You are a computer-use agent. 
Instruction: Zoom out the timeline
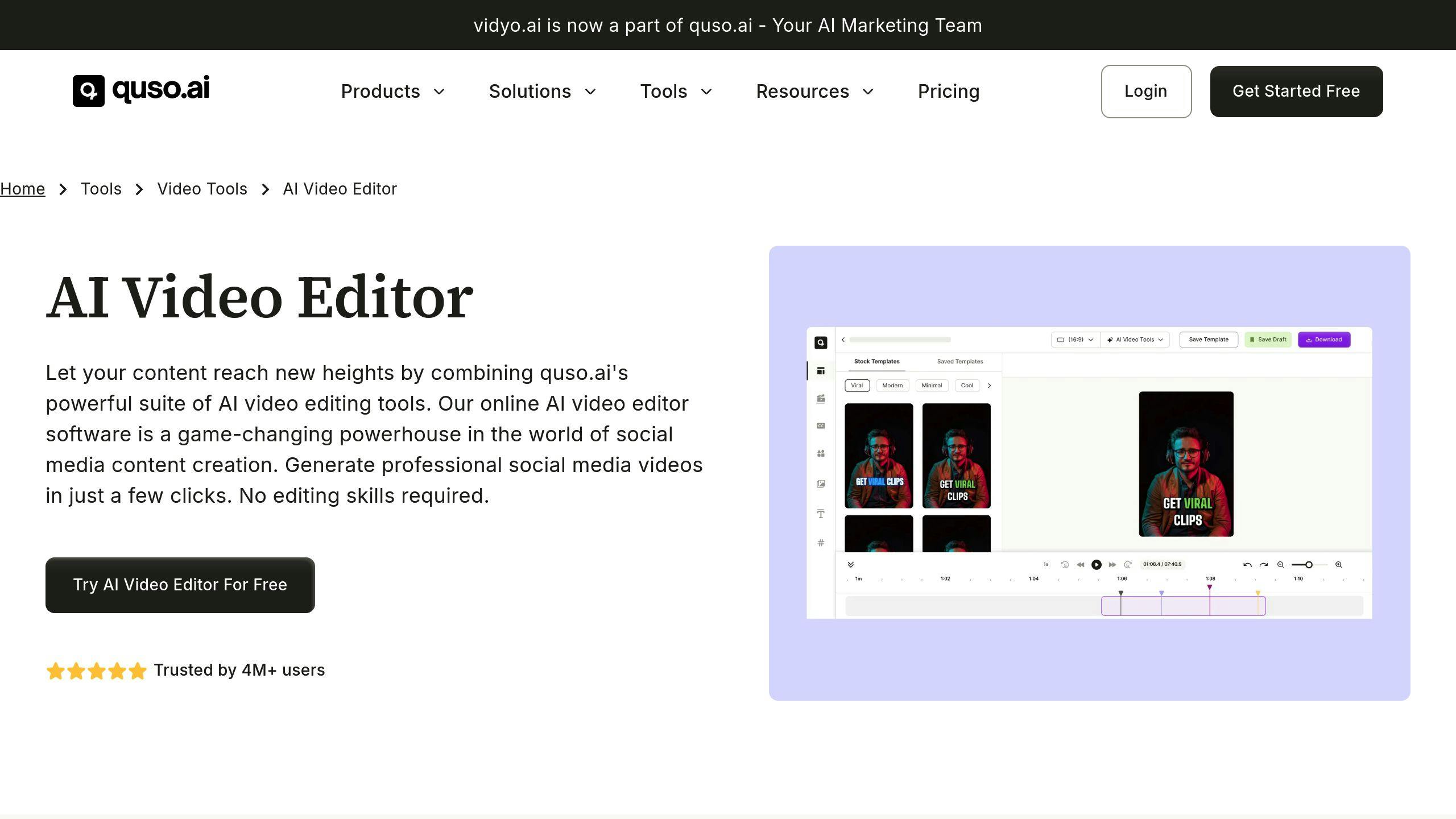1281,565
